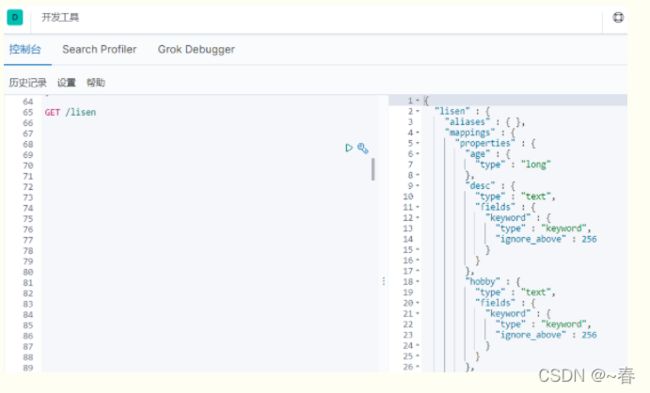The image size is (650, 393).
Task: Collapse the "age" field on line 6
Action: [x=418, y=154]
